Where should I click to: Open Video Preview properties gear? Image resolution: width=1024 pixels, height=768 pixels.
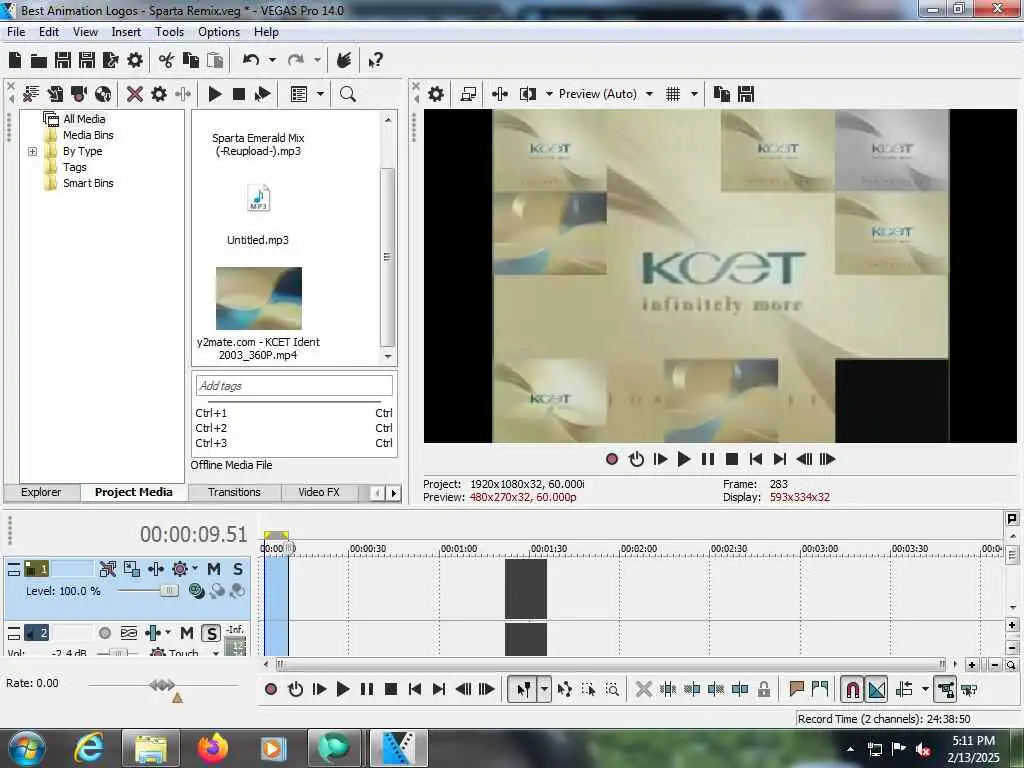coord(436,94)
